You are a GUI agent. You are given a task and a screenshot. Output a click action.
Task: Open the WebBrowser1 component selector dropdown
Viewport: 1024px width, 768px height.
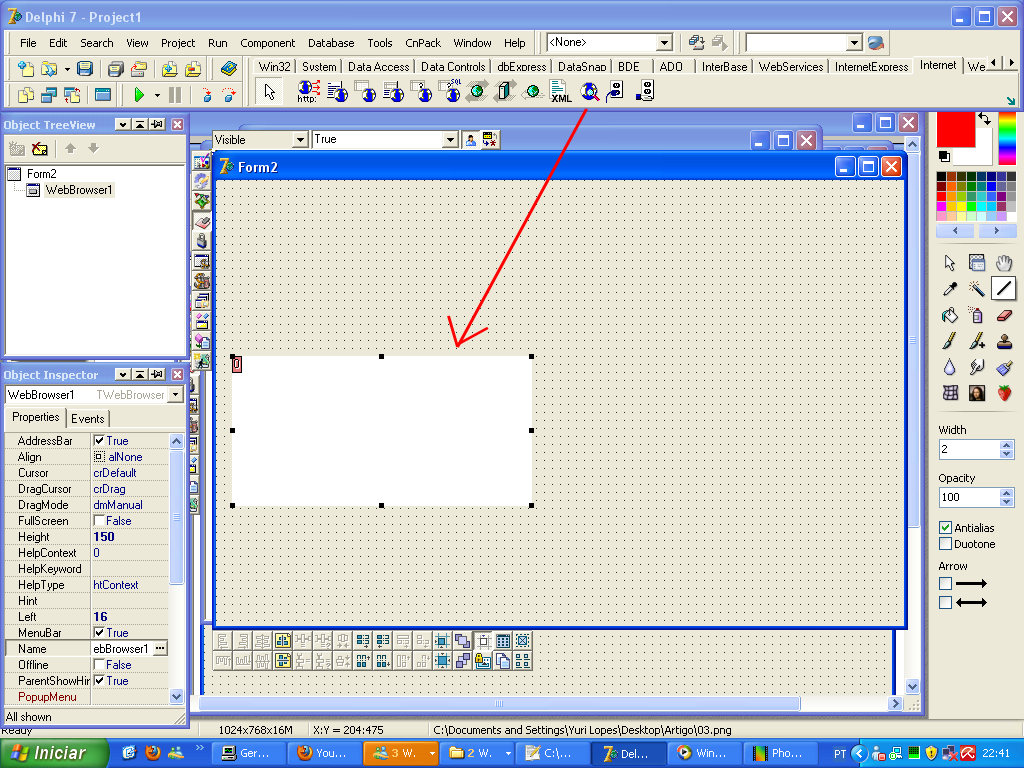pyautogui.click(x=175, y=394)
